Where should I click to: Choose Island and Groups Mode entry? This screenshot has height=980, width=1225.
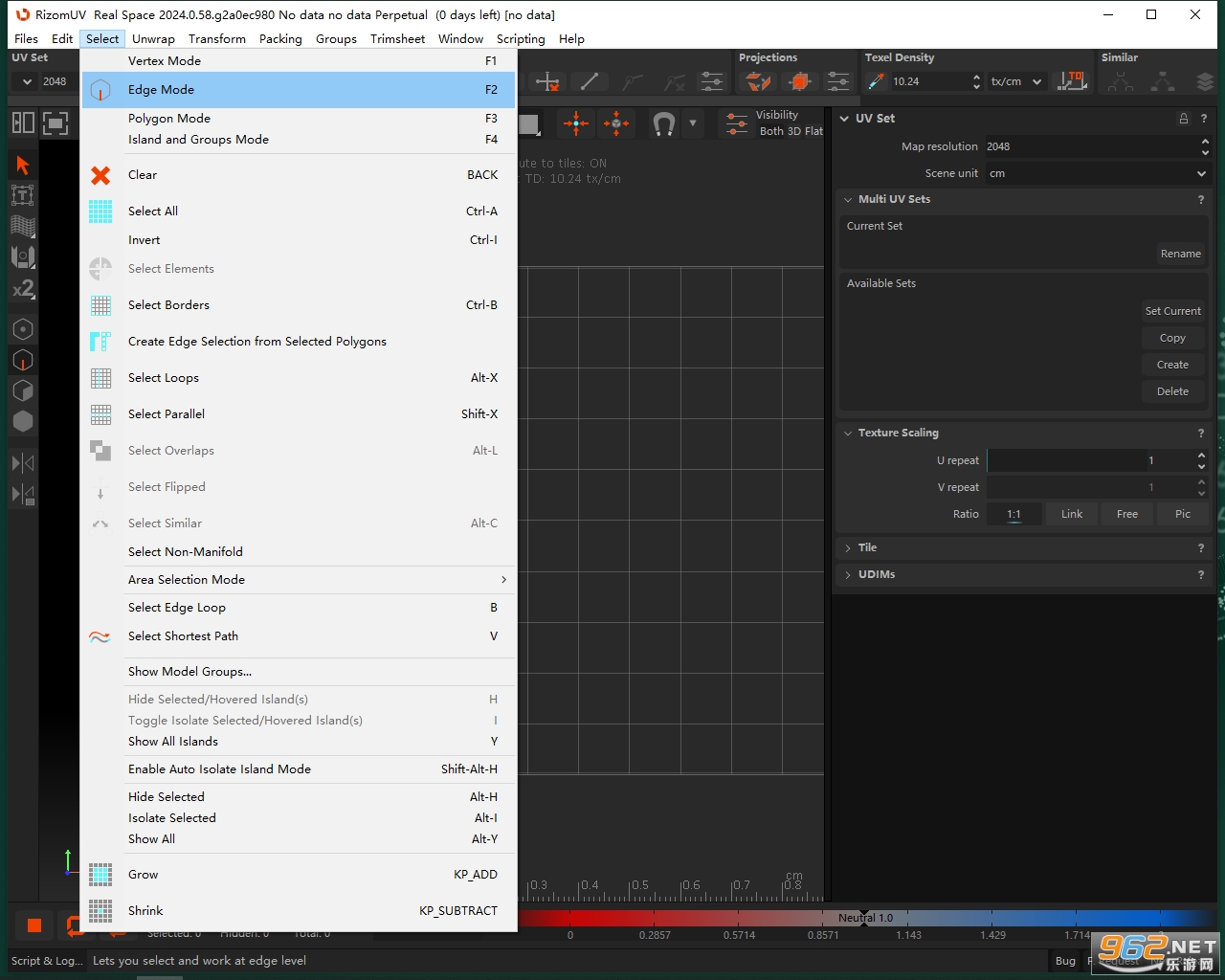(x=299, y=140)
